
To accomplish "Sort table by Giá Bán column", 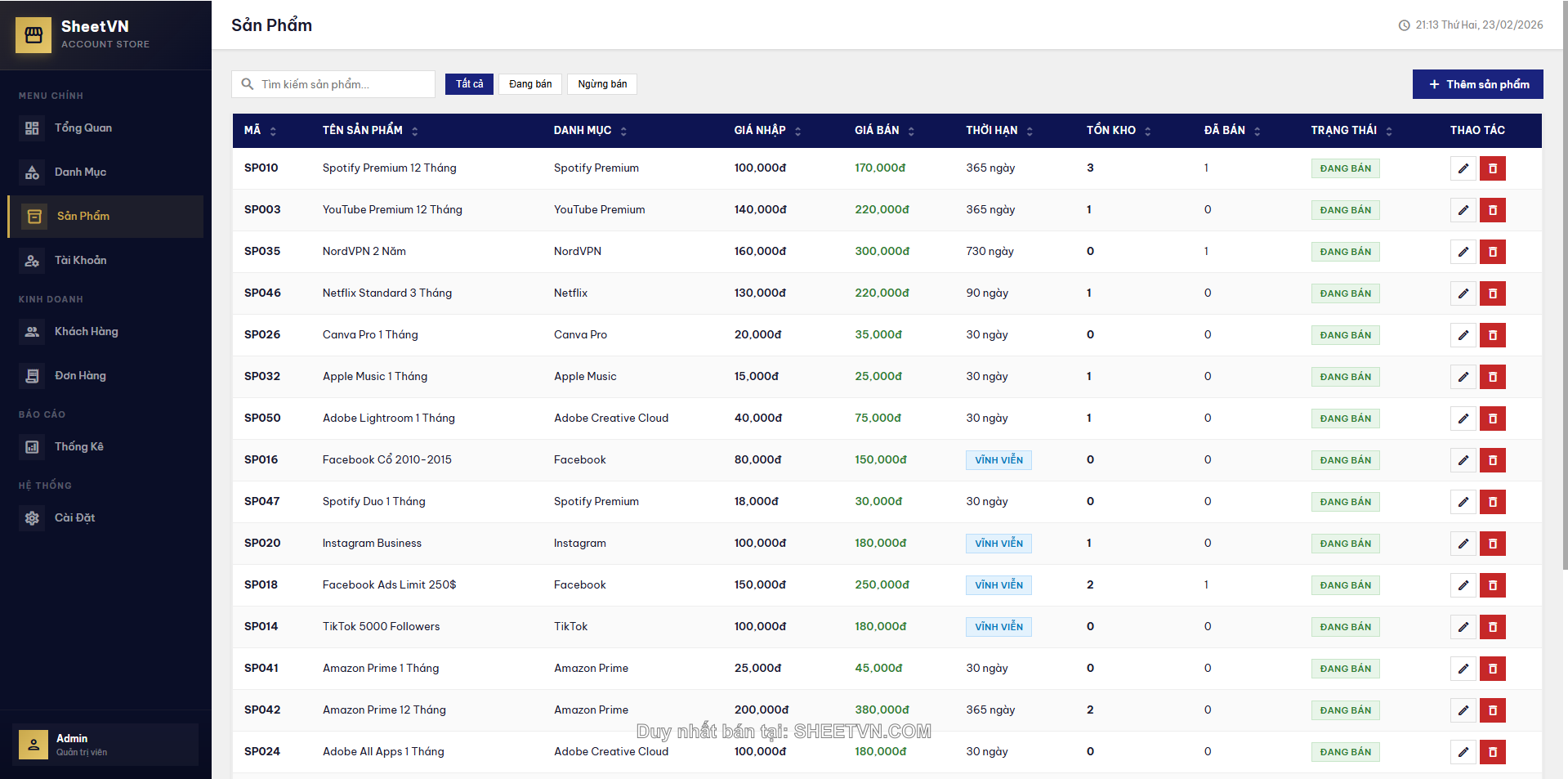I will (884, 131).
